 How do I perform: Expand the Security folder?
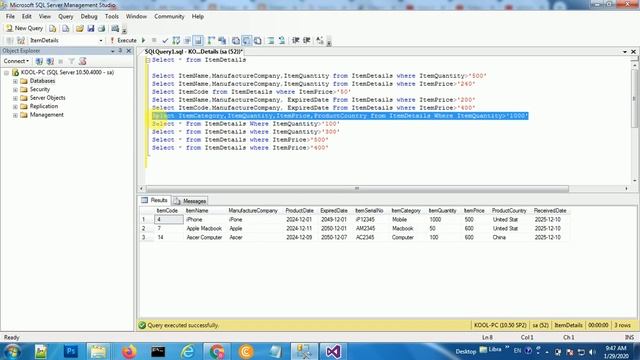coord(15,90)
